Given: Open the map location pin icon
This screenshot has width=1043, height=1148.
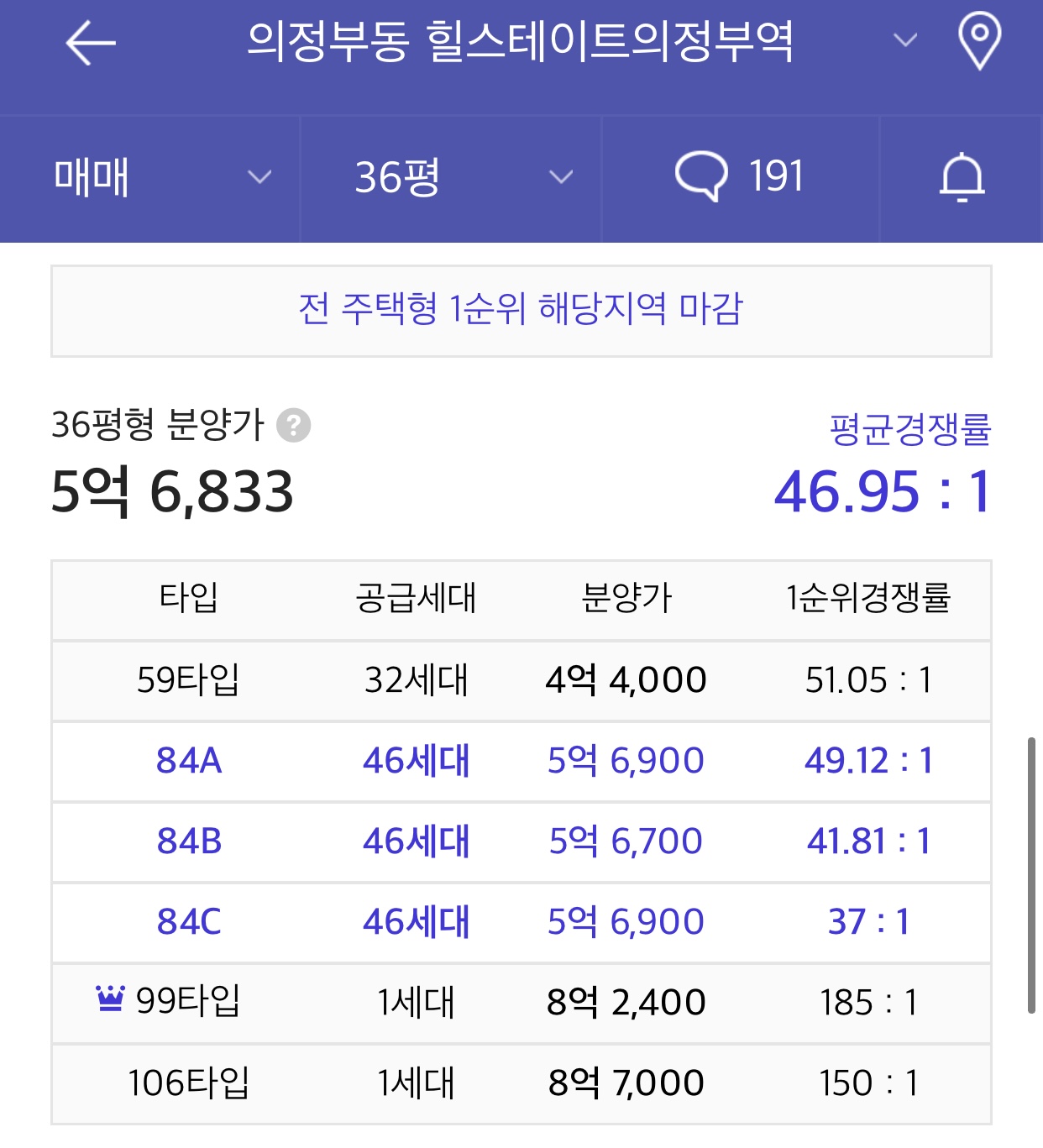Looking at the screenshot, I should point(979,41).
